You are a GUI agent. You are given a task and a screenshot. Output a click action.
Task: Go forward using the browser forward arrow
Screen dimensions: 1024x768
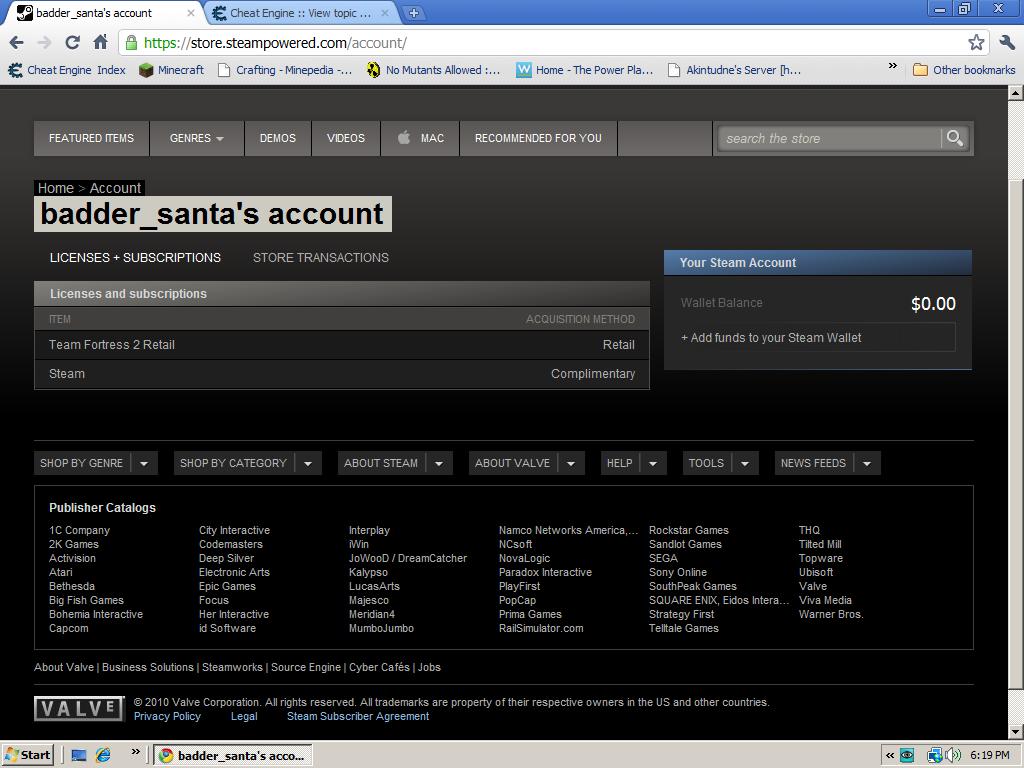(x=44, y=43)
